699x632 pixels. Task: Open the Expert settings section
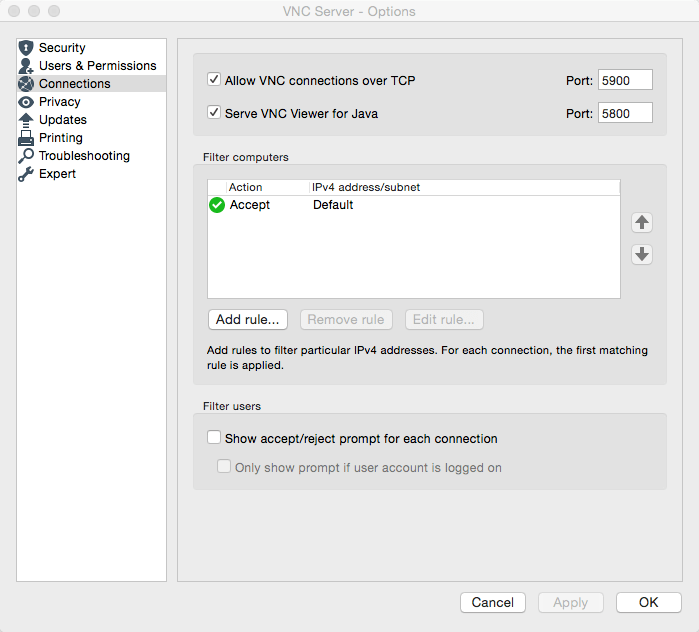[x=91, y=174]
